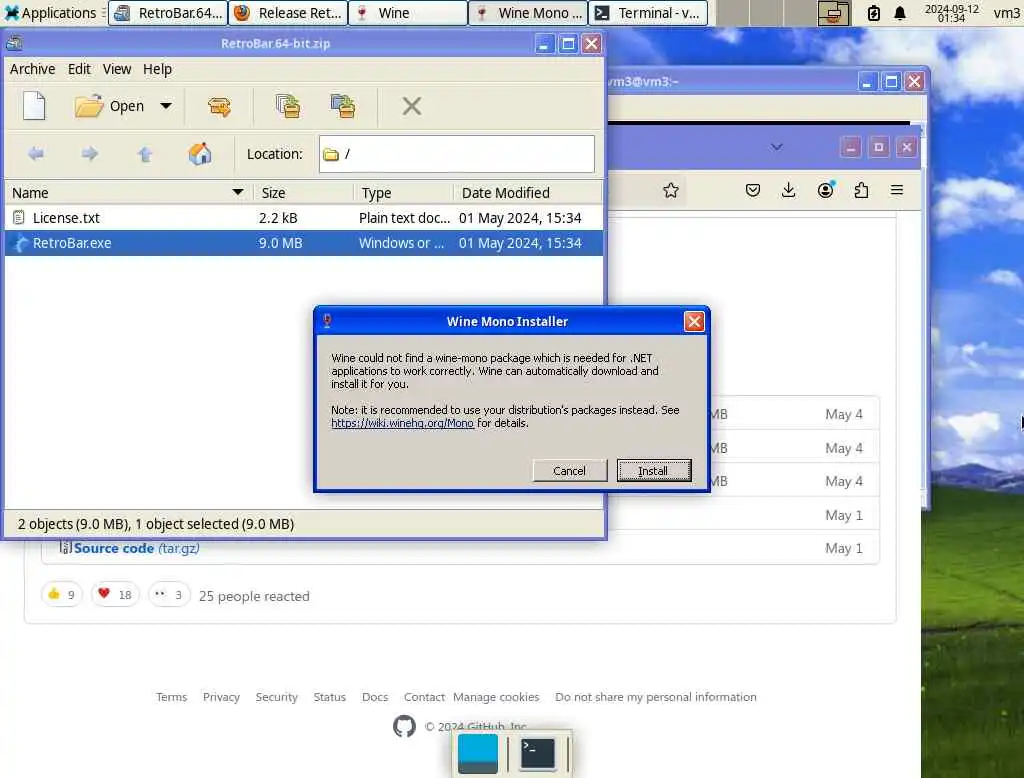Switch to Release Ret... Firefox taskbar item
This screenshot has width=1024, height=778.
coord(288,13)
